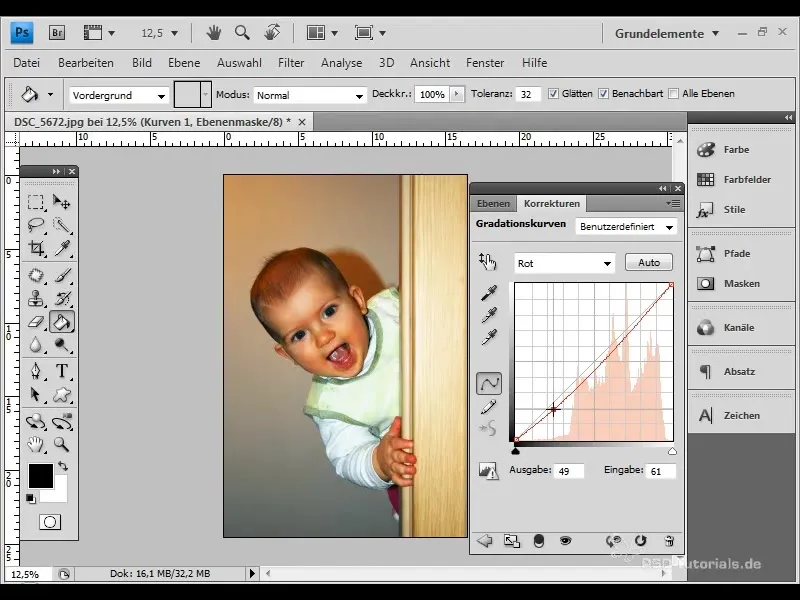Open the Masken panel
Image resolution: width=800 pixels, height=600 pixels.
click(729, 284)
